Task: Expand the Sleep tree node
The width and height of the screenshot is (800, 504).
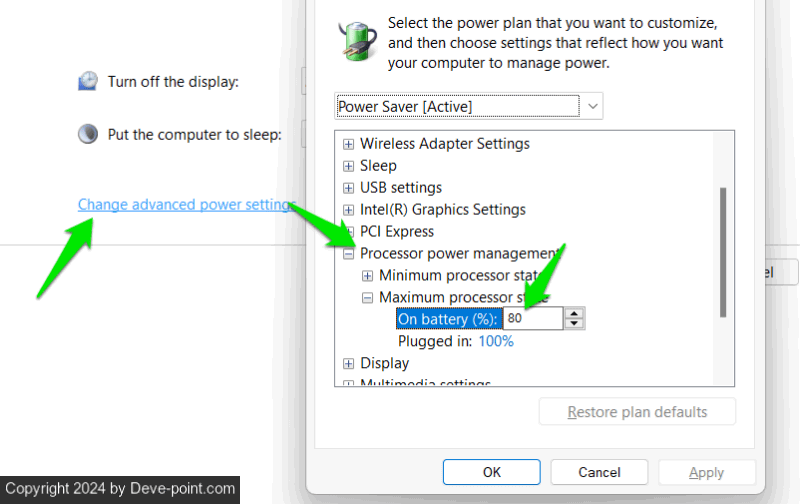Action: [349, 166]
